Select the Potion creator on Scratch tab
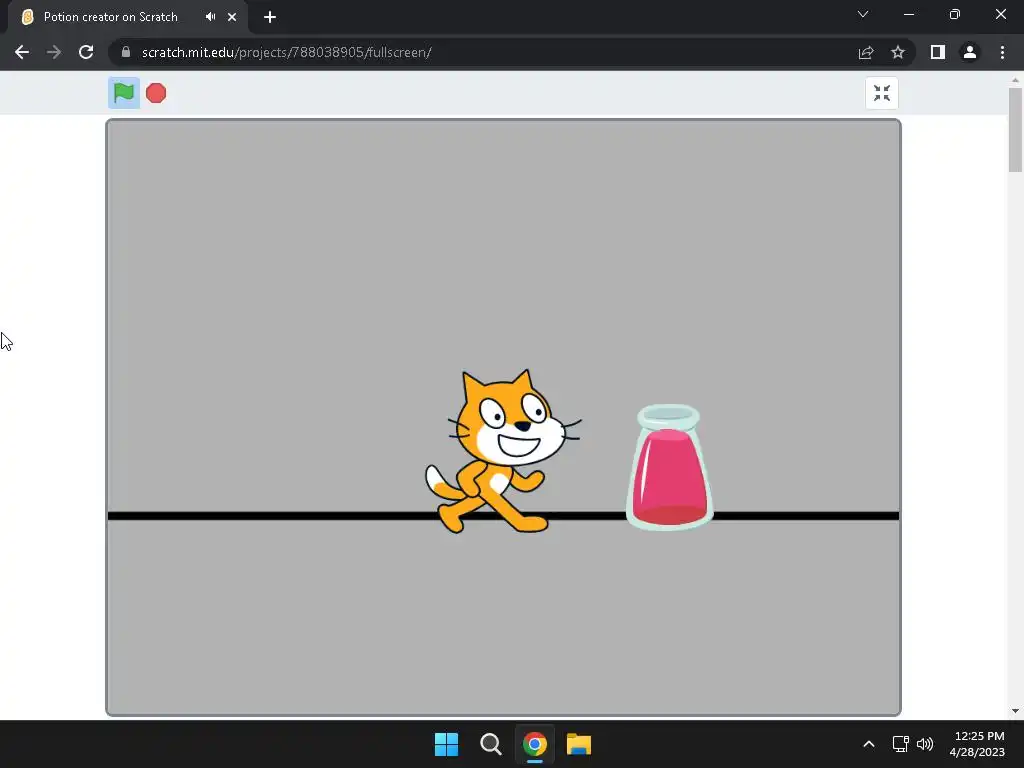Viewport: 1024px width, 768px height. 127,17
